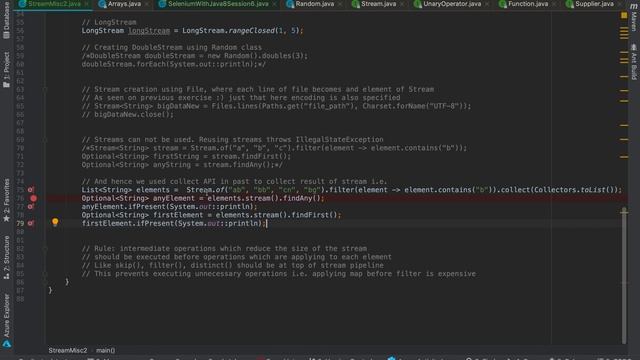The height and width of the screenshot is (360, 640).
Task: Close the Function.java tab
Action: point(554,4)
